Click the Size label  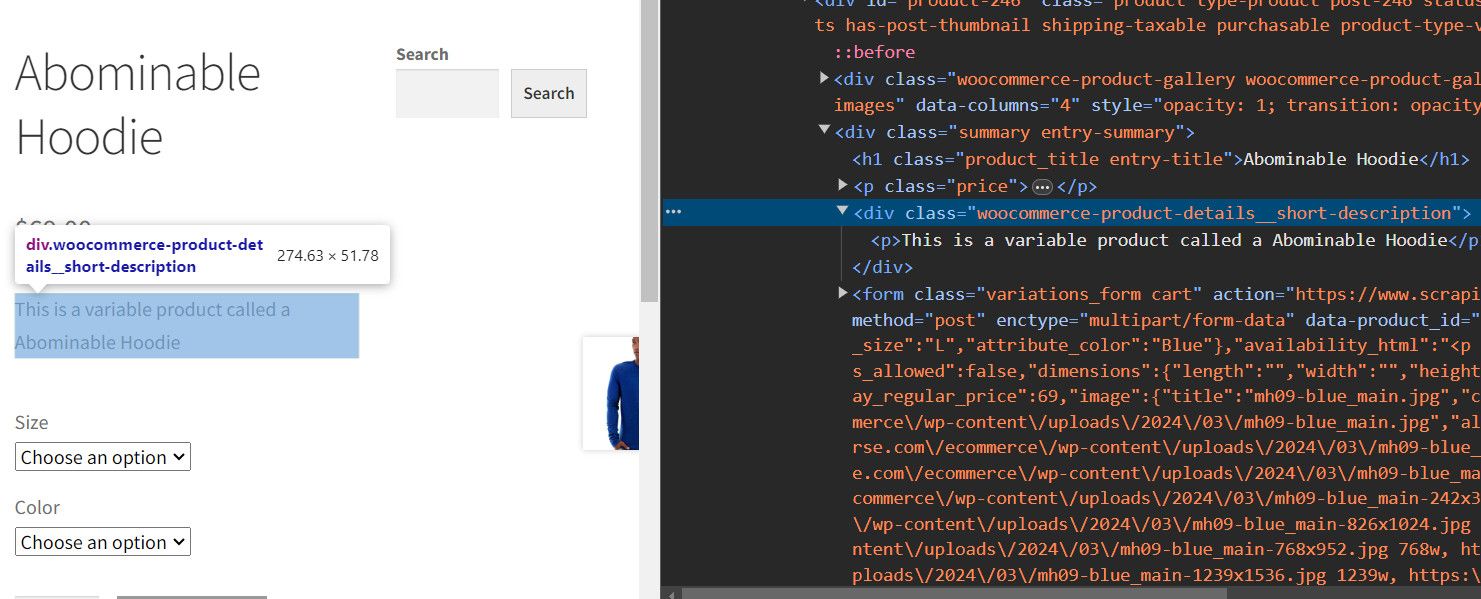pos(32,422)
